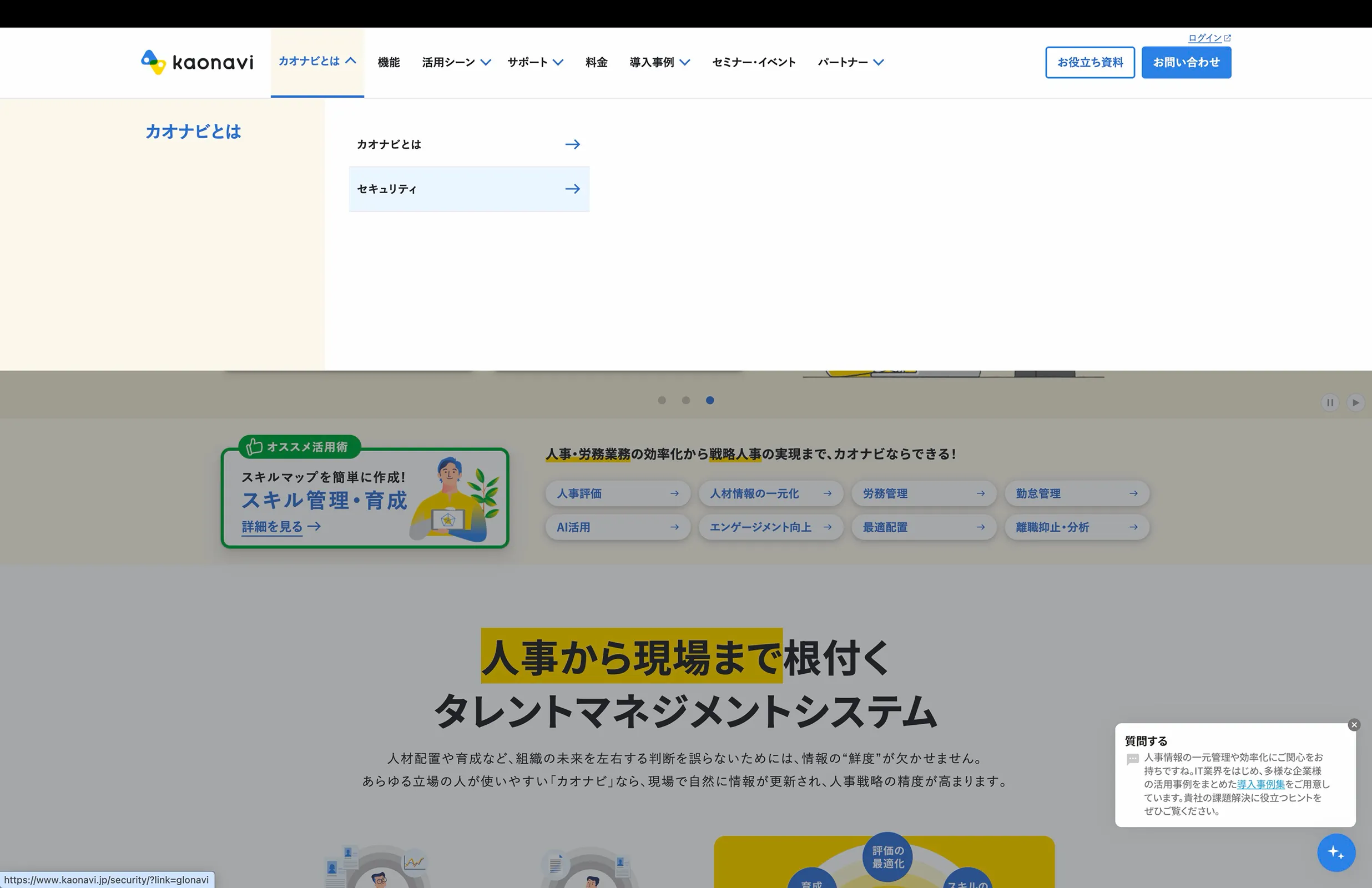Open the エンゲージメント向上 pill link
This screenshot has width=1372, height=888.
(771, 527)
